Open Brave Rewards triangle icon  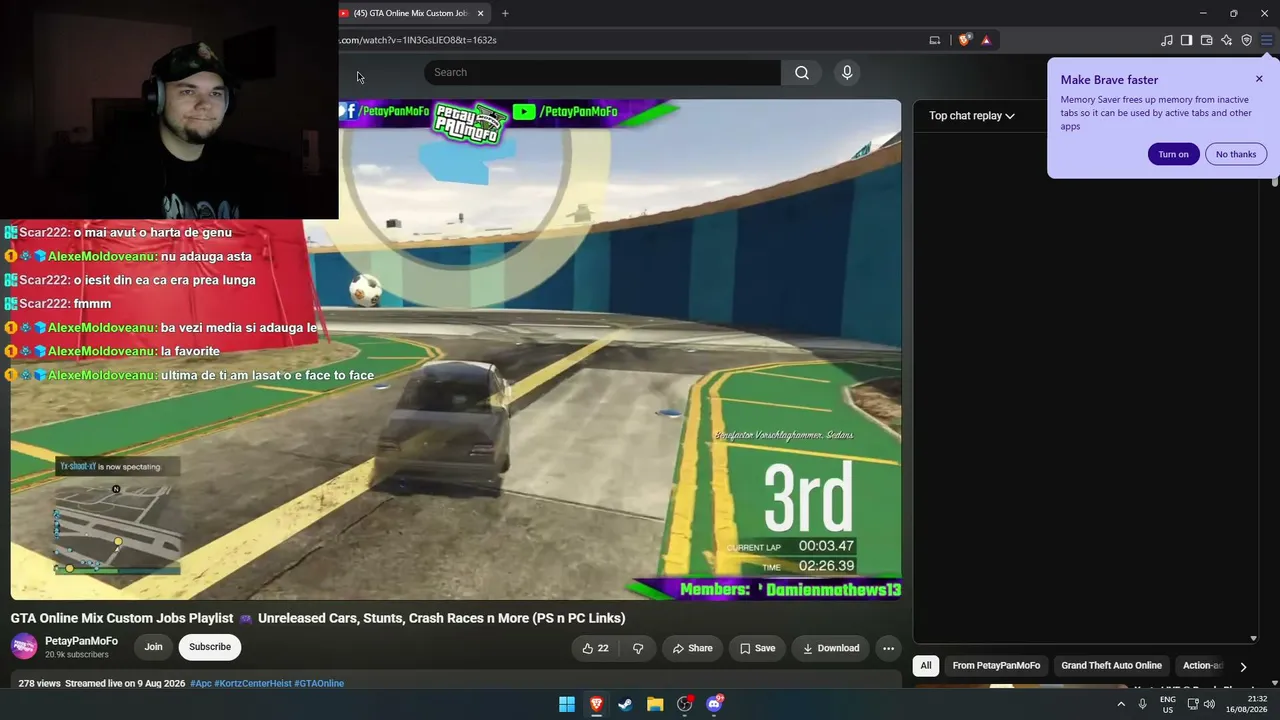tap(986, 40)
